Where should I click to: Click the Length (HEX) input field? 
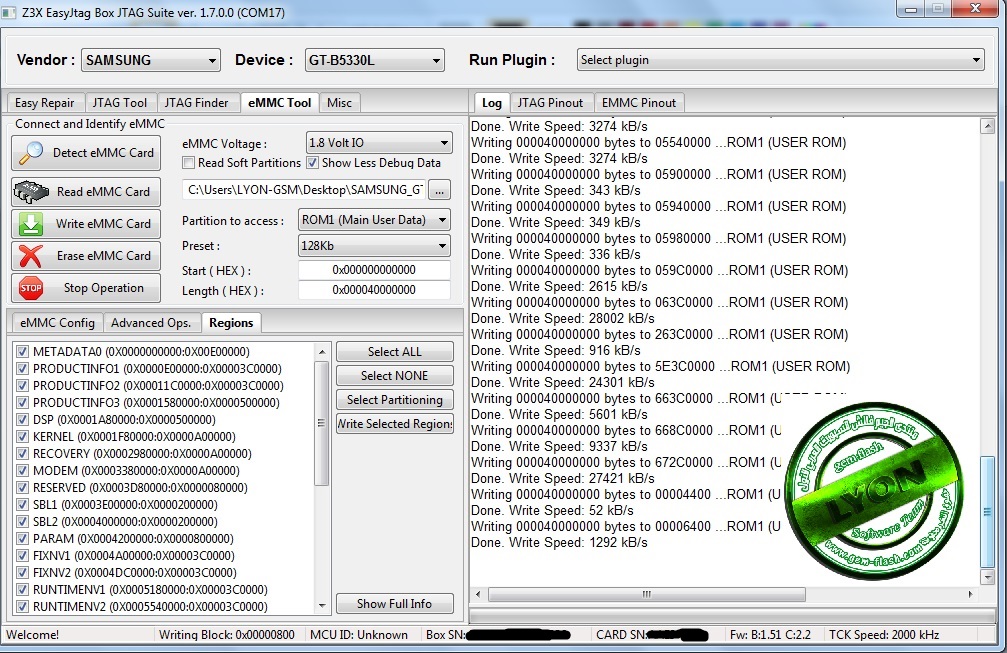374,290
